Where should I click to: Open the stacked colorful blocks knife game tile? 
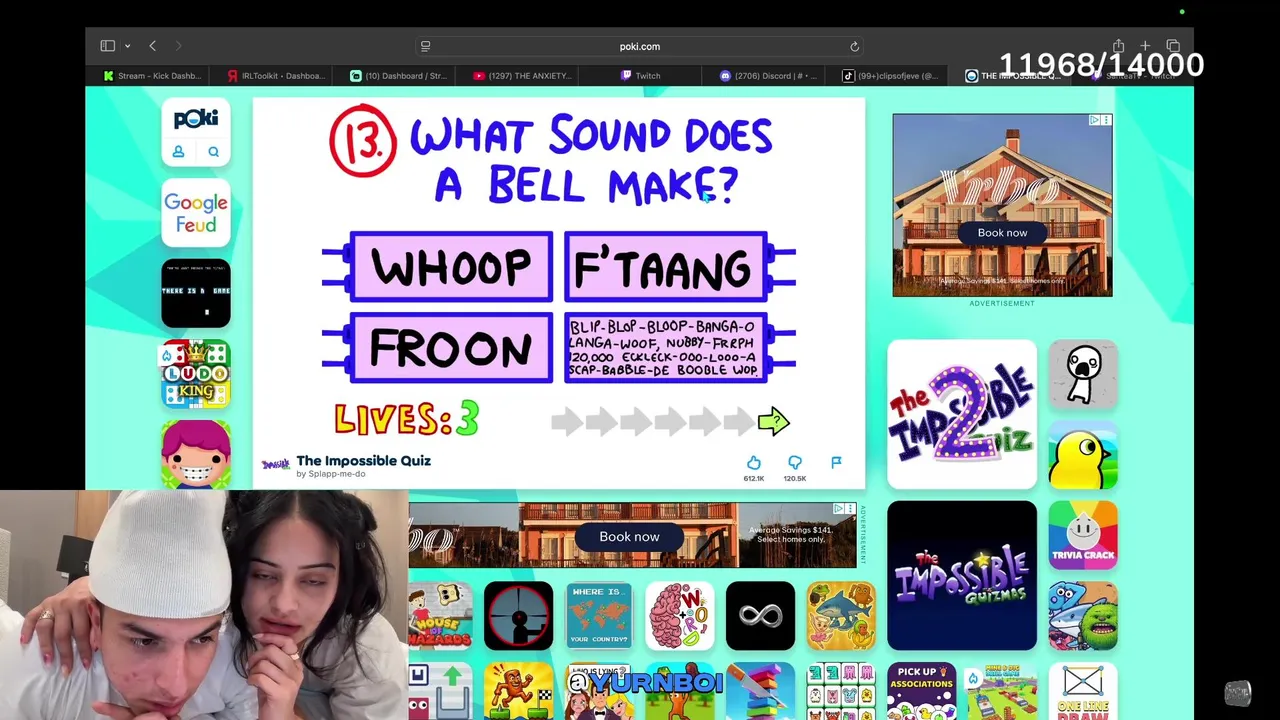point(760,691)
